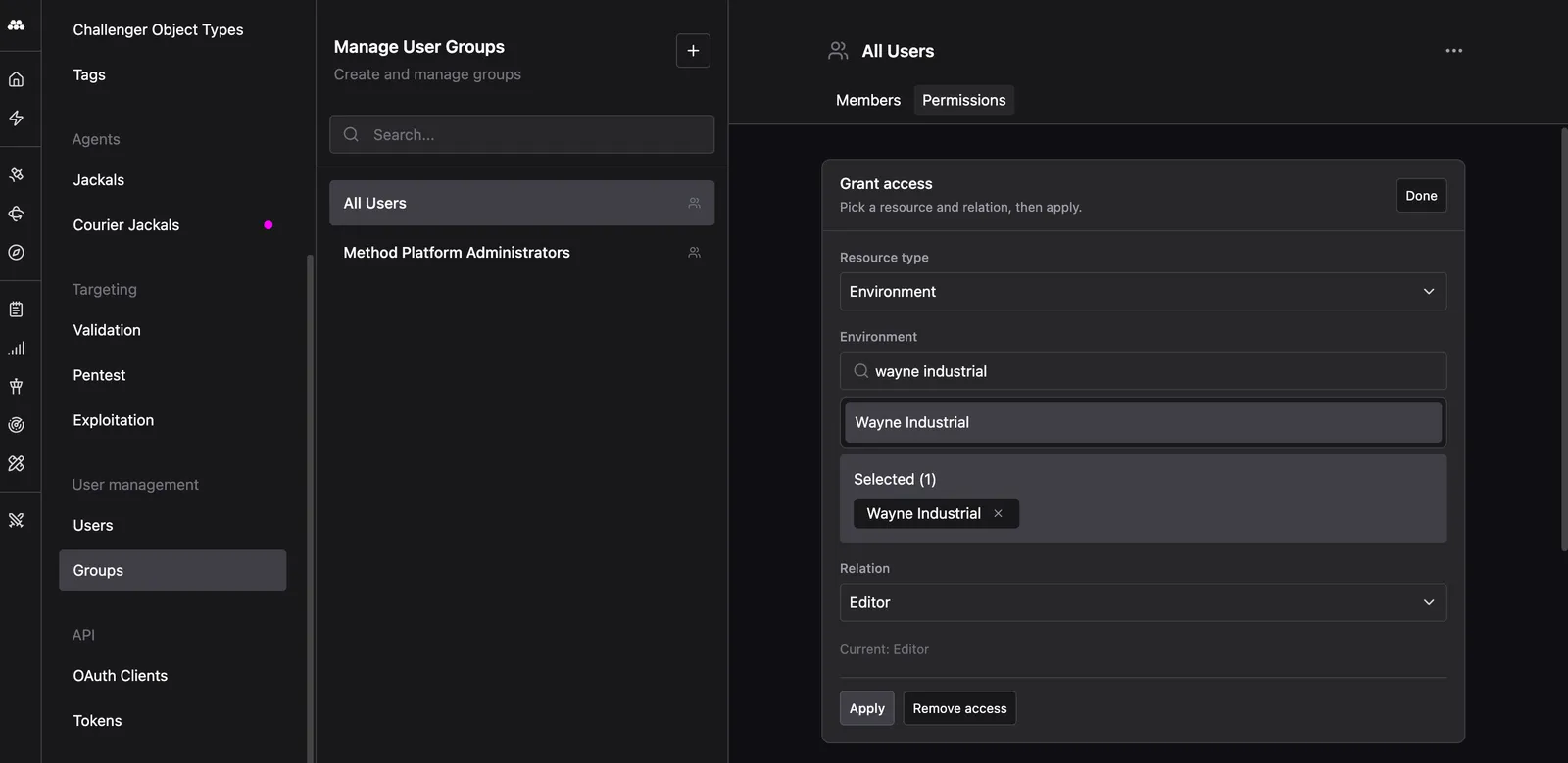Viewport: 1568px width, 763px height.
Task: Click the magnifier icon in Environment search
Action: (861, 371)
